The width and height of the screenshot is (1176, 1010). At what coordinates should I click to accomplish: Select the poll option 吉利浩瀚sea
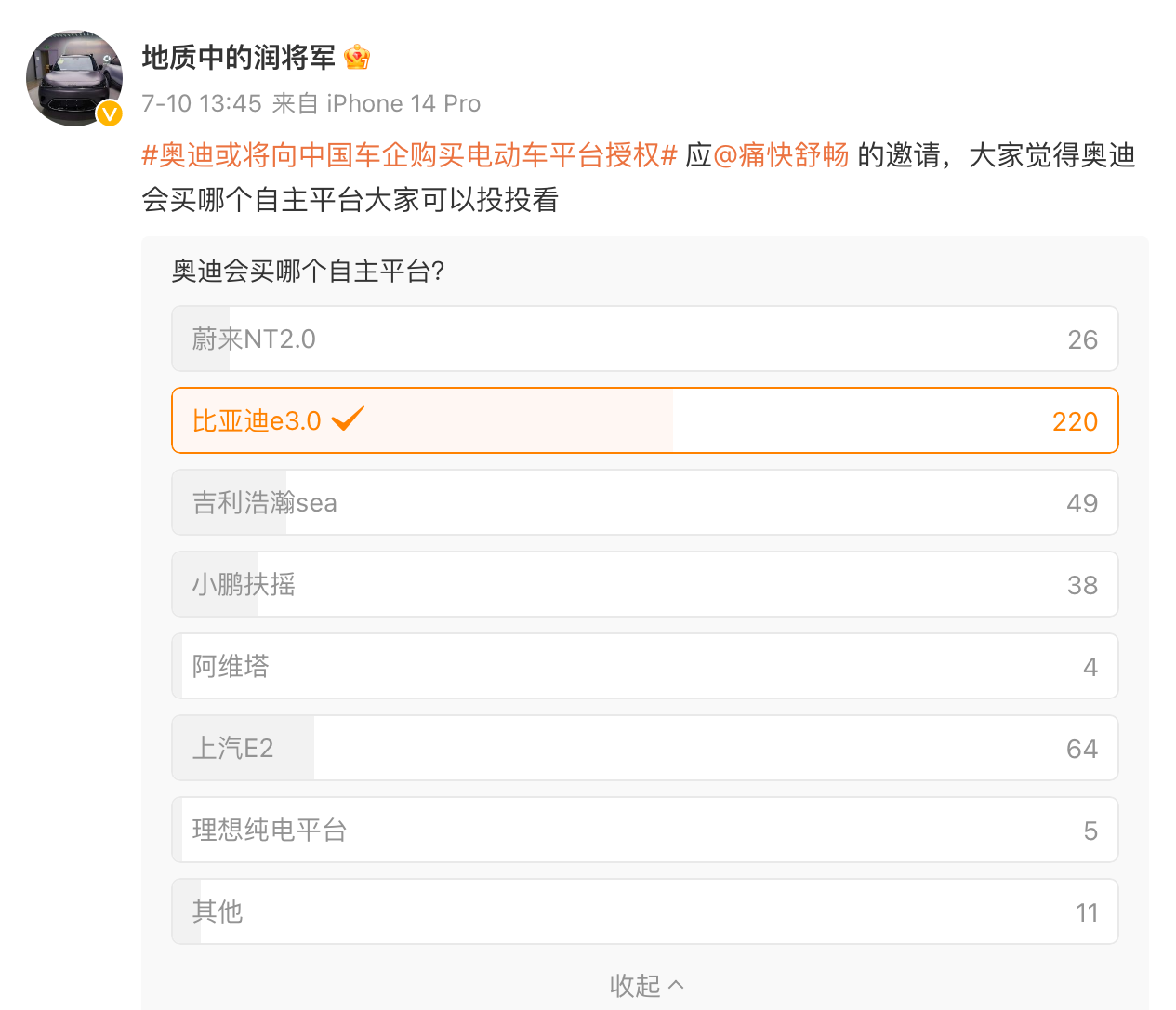[645, 502]
